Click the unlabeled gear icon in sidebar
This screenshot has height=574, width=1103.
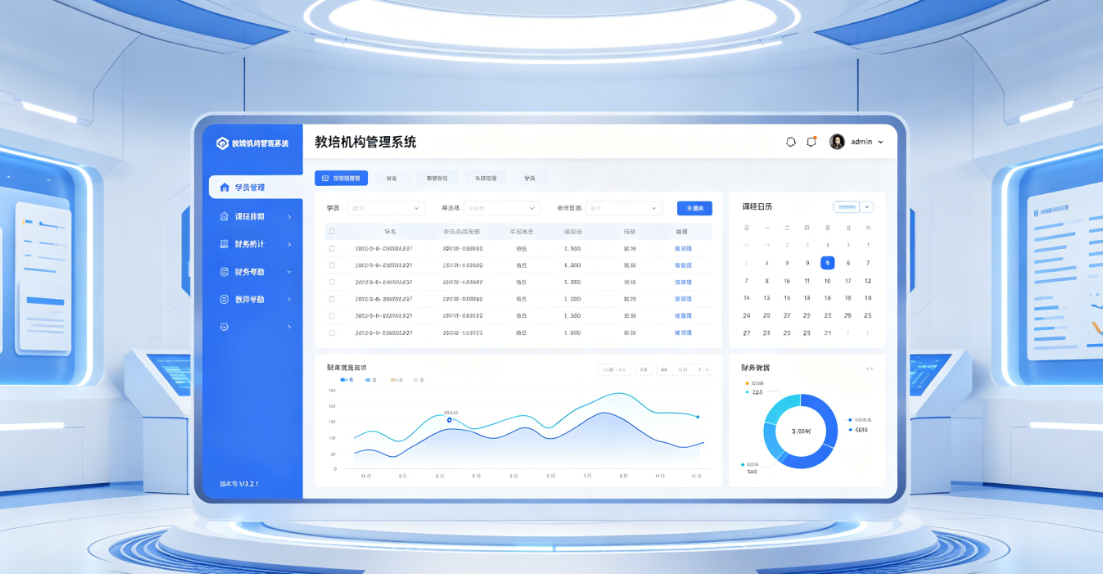click(x=224, y=326)
